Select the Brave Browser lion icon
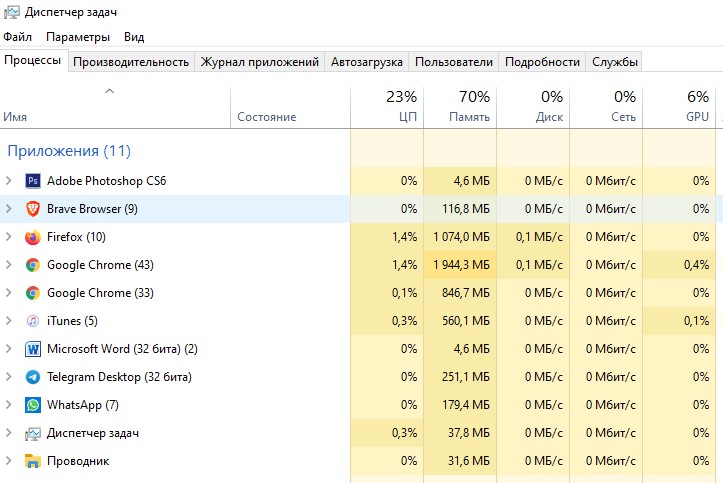 (x=33, y=209)
